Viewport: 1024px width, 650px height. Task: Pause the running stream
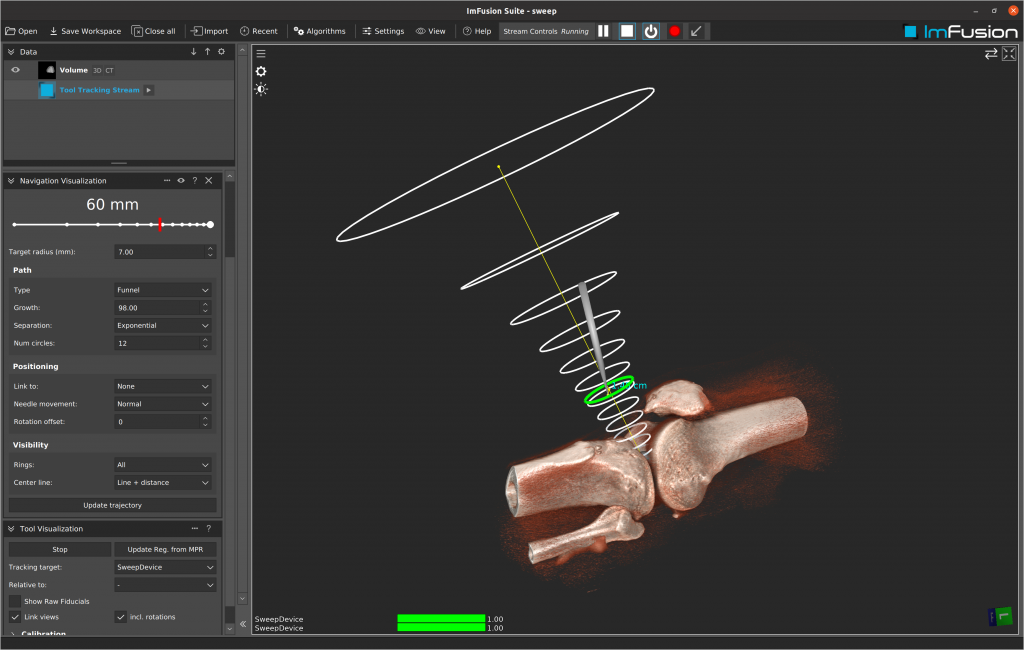point(603,31)
